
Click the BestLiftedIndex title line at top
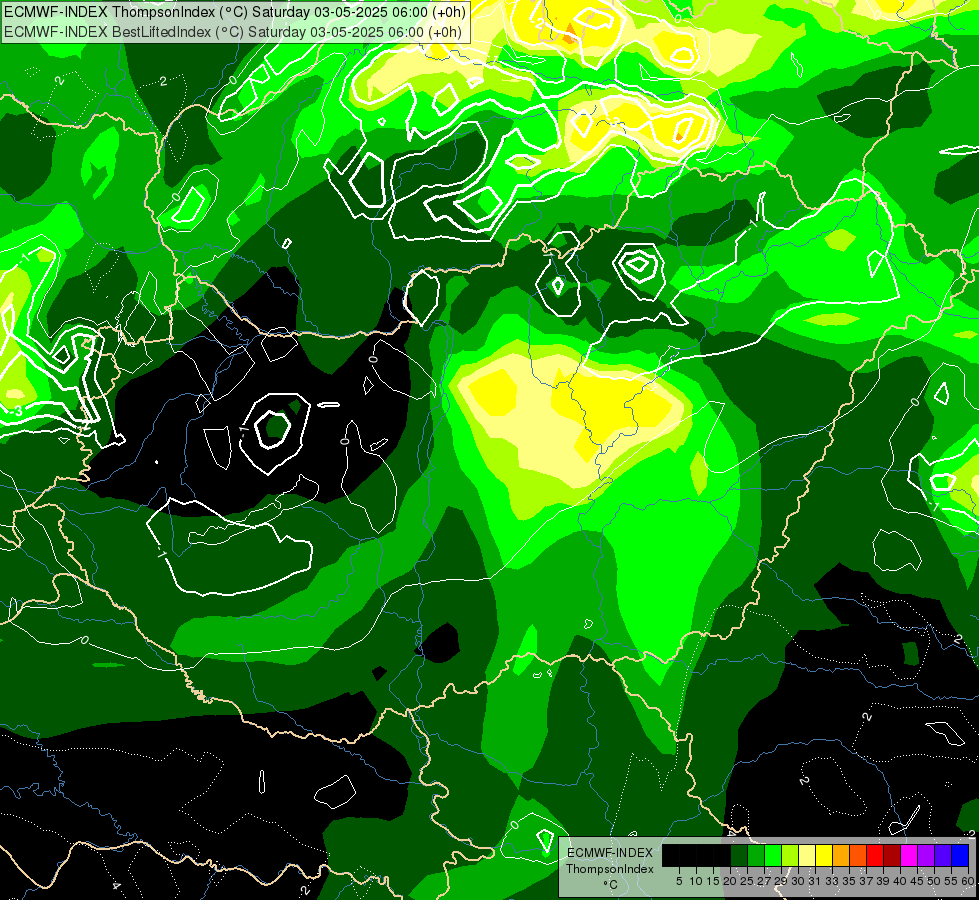233,32
